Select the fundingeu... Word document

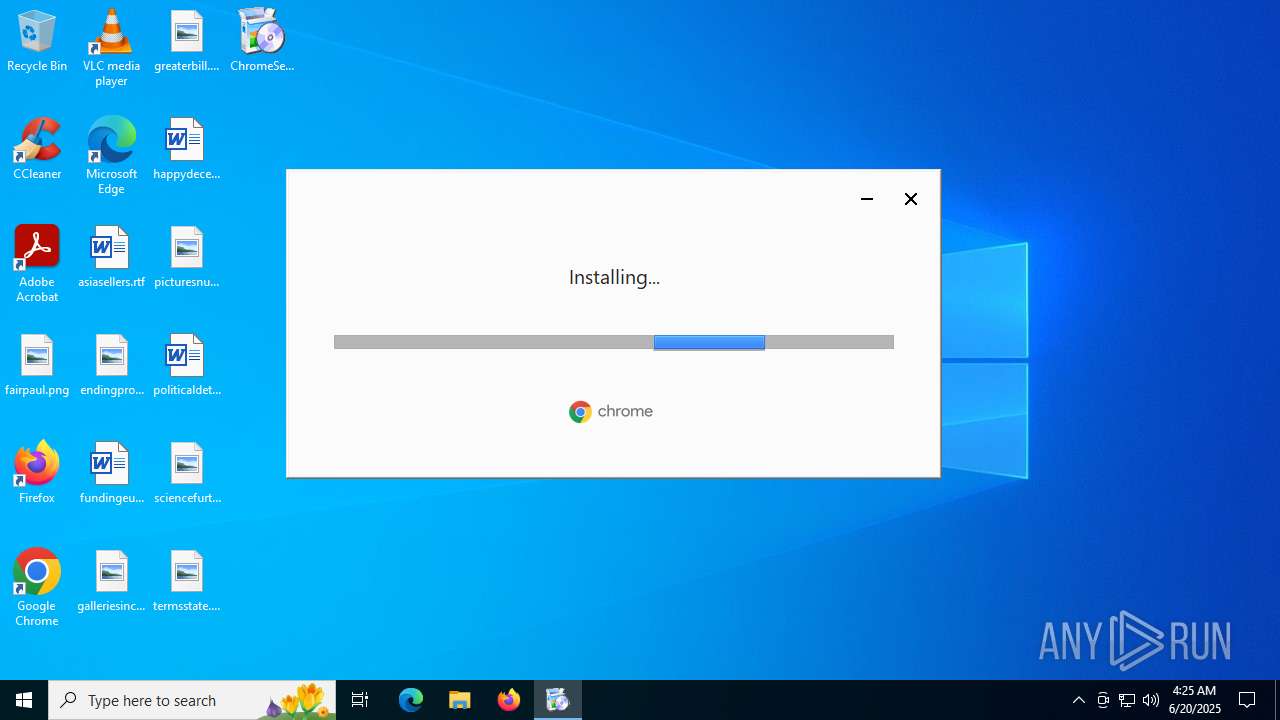(111, 474)
